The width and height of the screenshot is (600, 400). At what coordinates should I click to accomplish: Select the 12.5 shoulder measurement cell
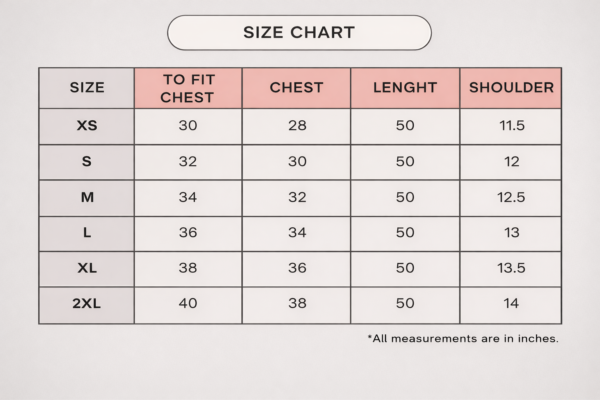[x=511, y=198]
